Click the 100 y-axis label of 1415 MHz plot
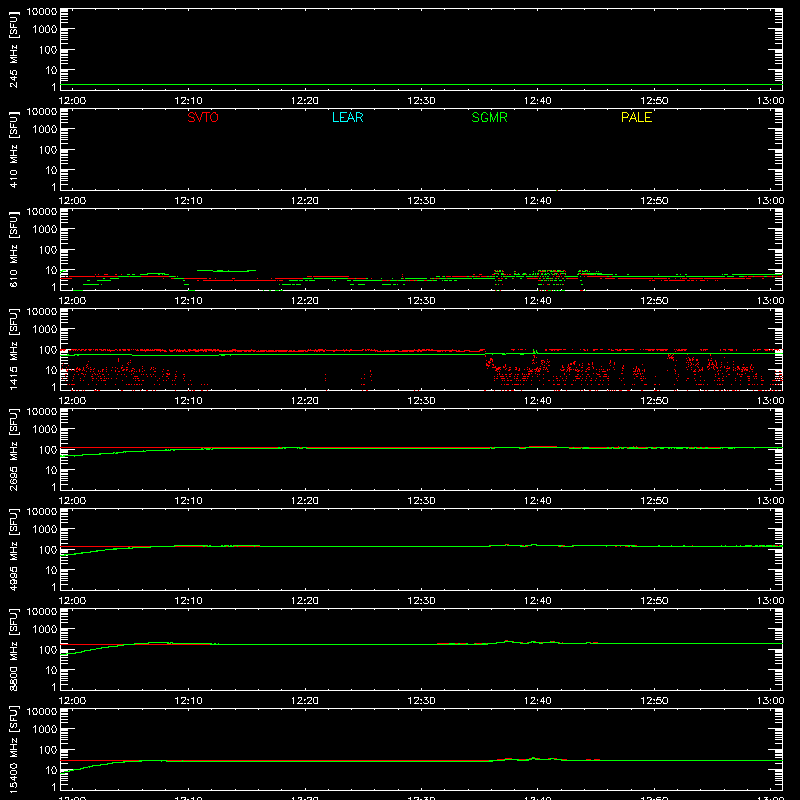Screen dimensions: 800x800 pos(48,350)
